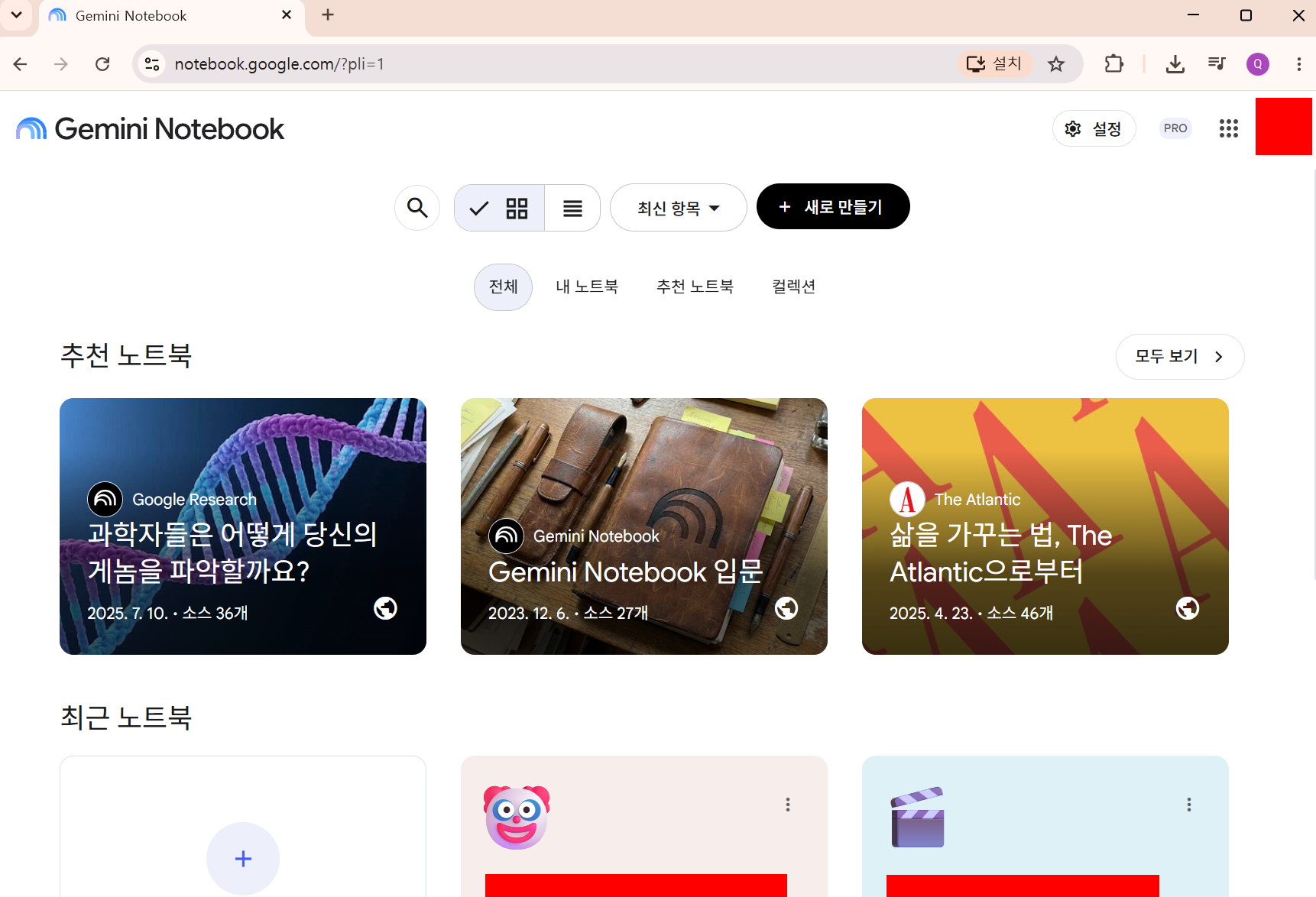Click 모두 보기 for featured notebooks

pos(1180,357)
